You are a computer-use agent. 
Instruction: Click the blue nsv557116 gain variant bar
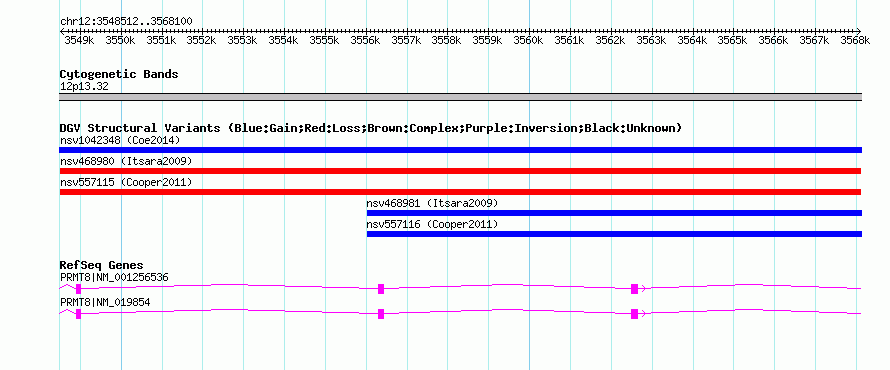[x=614, y=234]
